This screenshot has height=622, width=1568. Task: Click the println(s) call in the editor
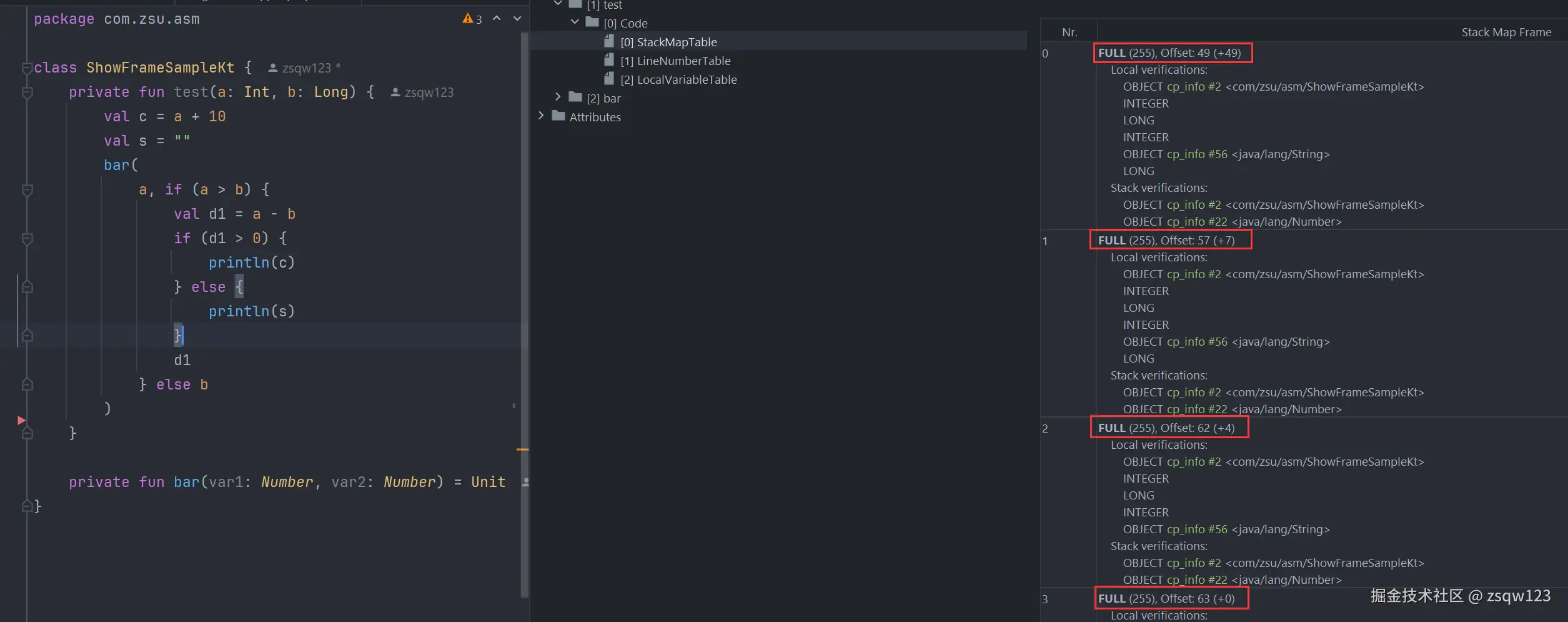pos(251,311)
